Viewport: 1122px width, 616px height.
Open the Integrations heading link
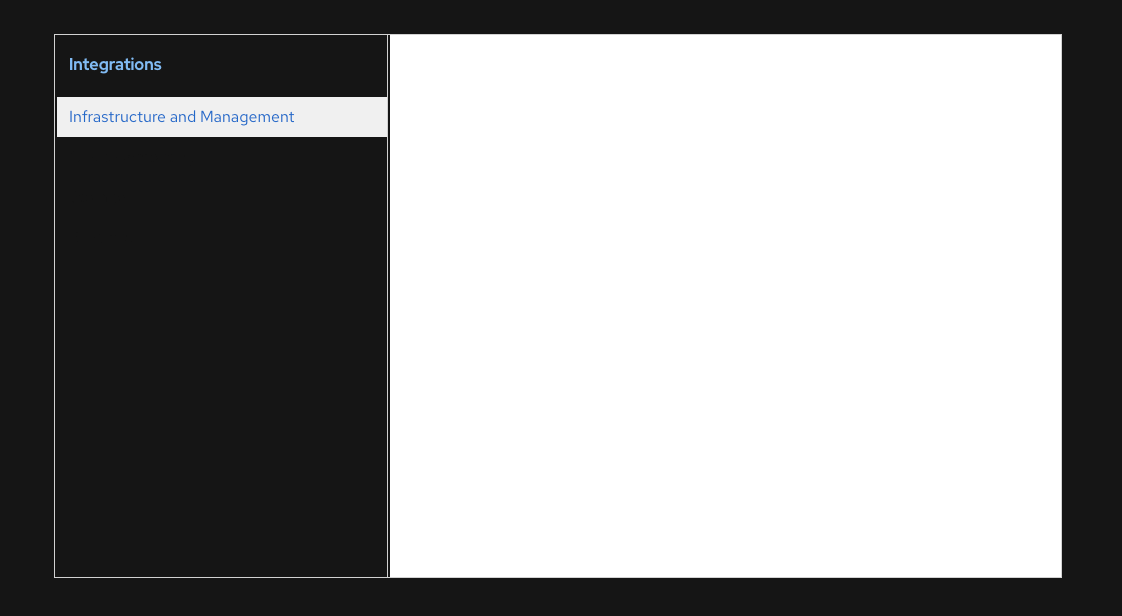click(x=115, y=64)
